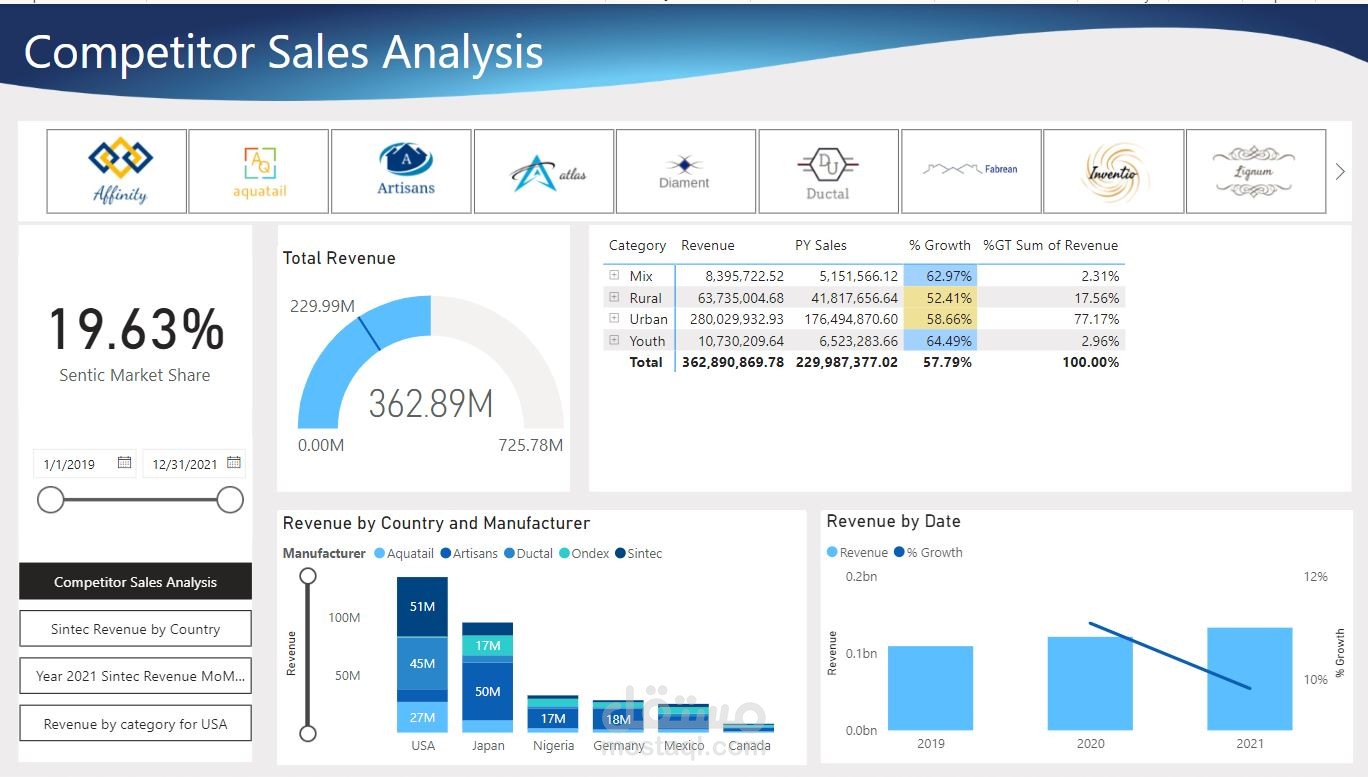Expand the Mix category row
Screen dimensions: 1368x777
tap(613, 275)
